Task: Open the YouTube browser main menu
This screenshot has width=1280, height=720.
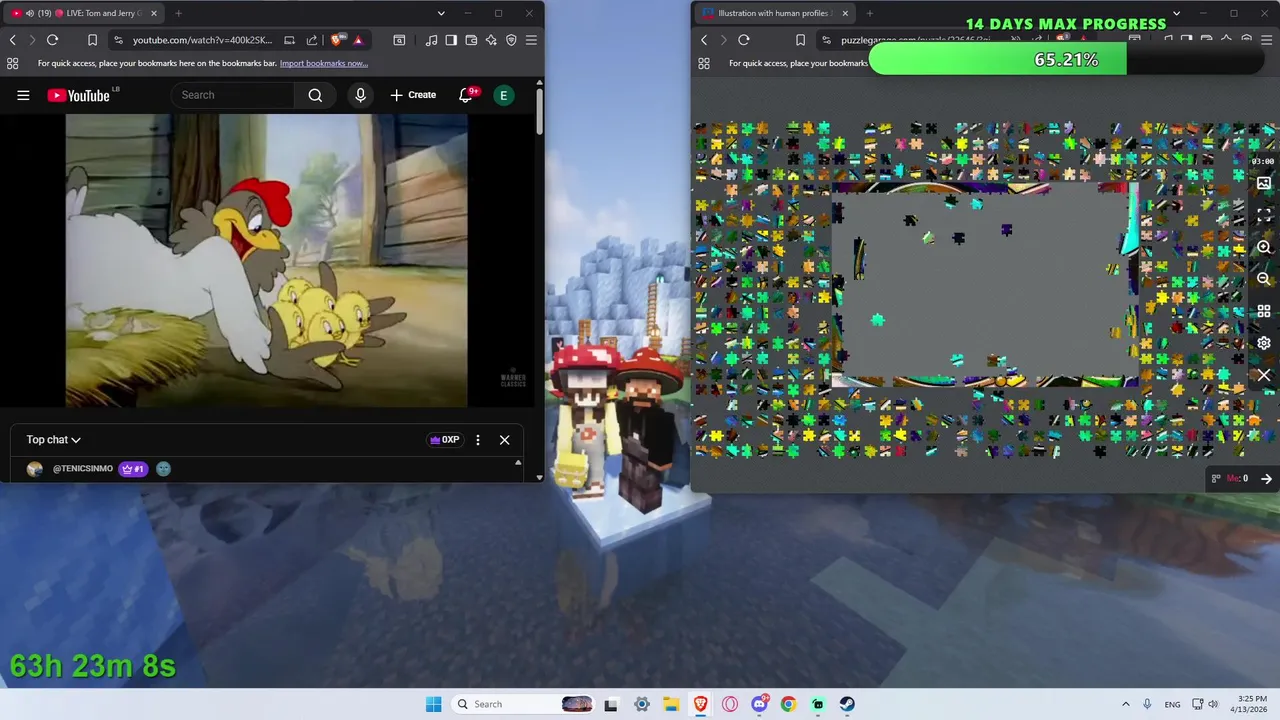Action: coord(531,40)
